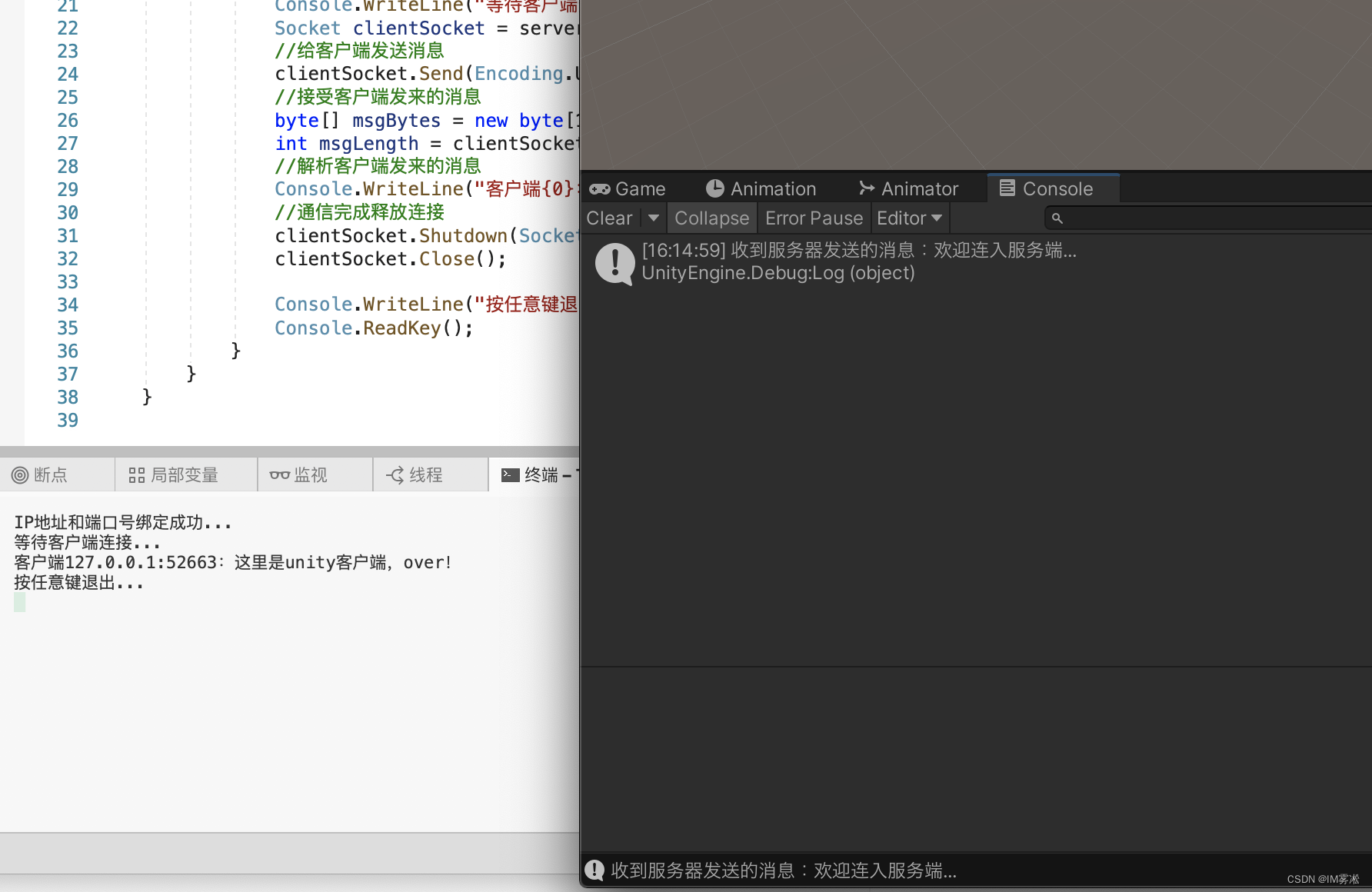Viewport: 1372px width, 892px height.
Task: Open the 断点 breakpoints tab
Action: (58, 475)
